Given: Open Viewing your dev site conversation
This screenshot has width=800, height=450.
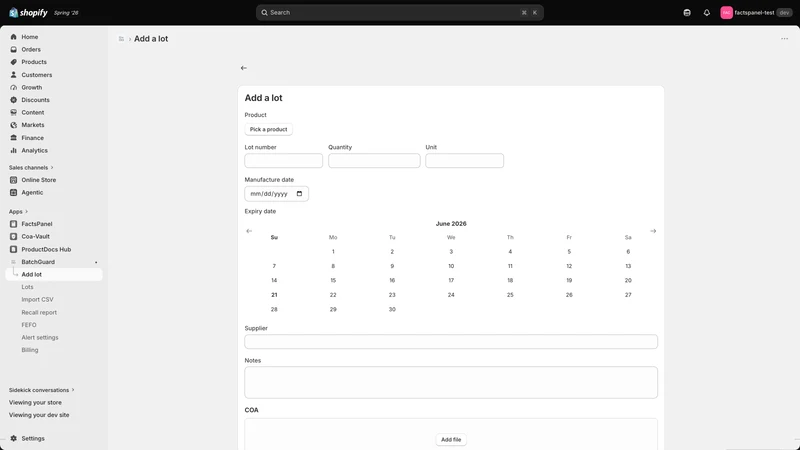Looking at the screenshot, I should click(39, 415).
